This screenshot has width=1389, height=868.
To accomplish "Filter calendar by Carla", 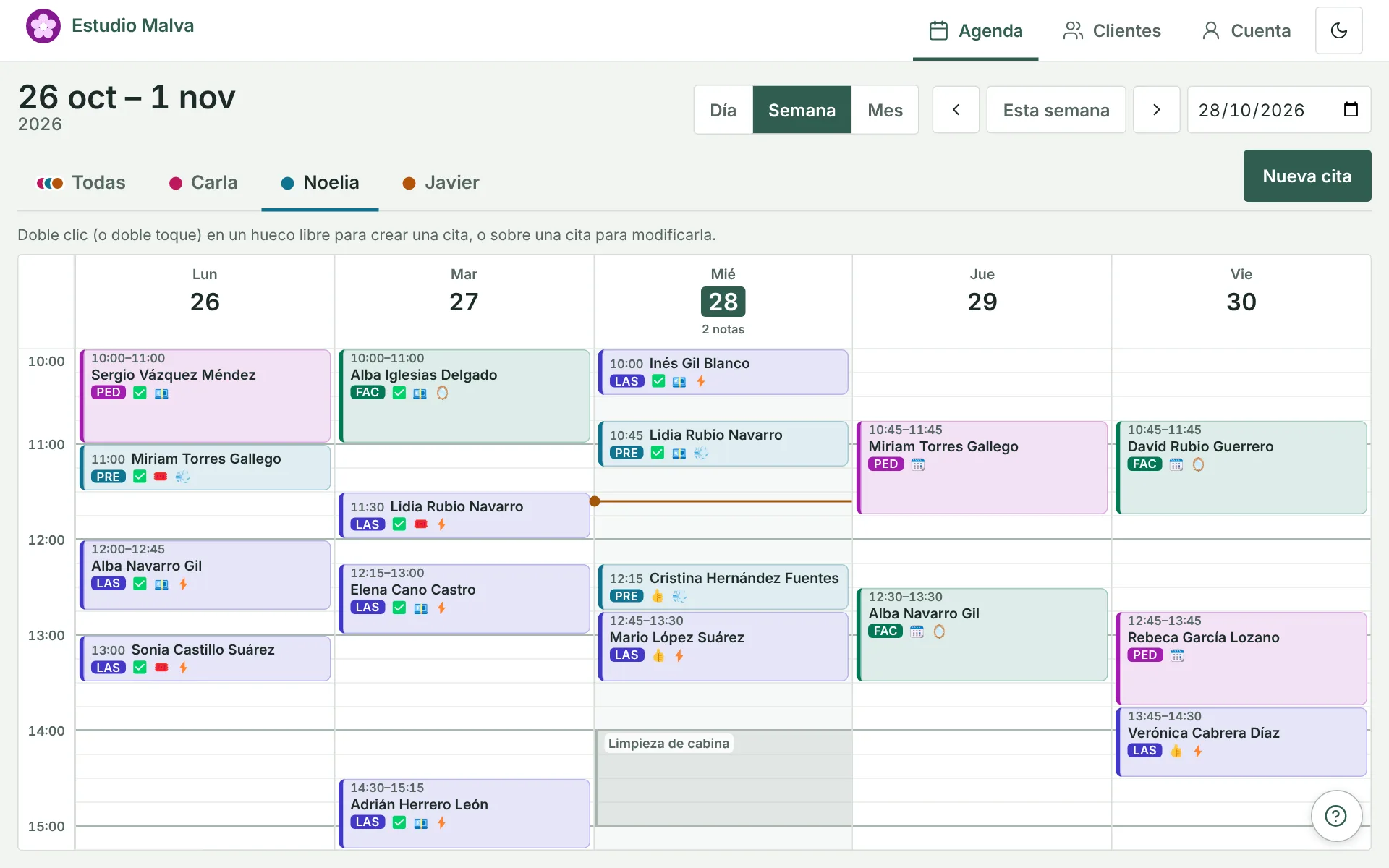I will pos(203,182).
